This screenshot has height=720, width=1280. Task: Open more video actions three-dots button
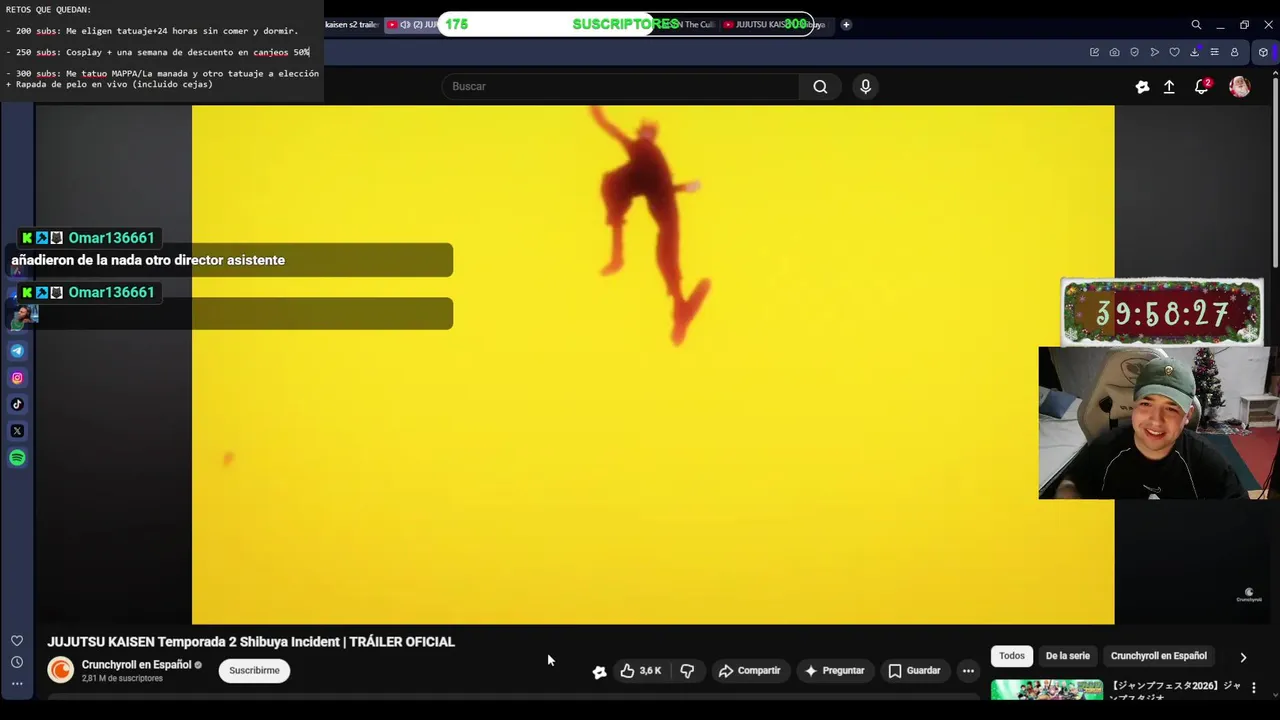(968, 671)
